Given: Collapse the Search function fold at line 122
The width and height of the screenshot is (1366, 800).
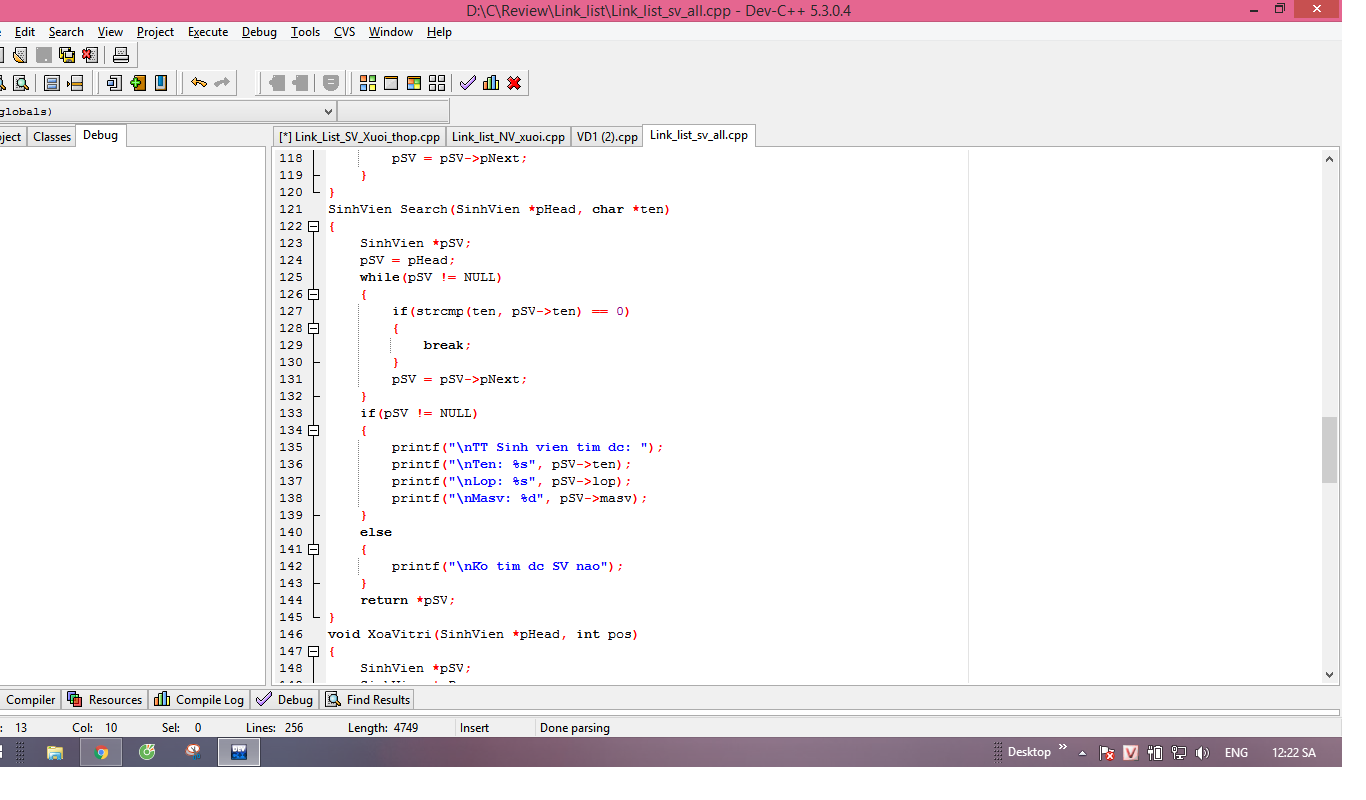Looking at the screenshot, I should [313, 227].
